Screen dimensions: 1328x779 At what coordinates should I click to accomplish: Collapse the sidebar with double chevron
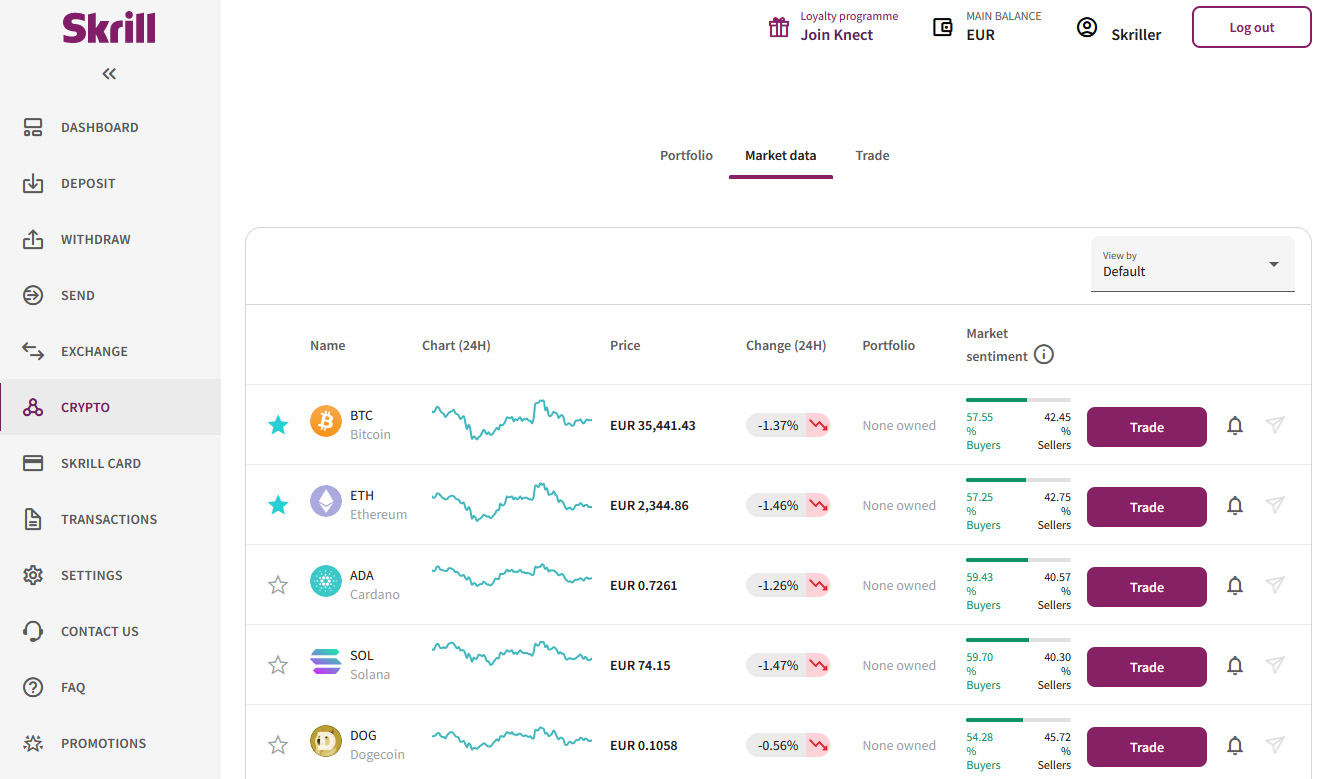[109, 74]
